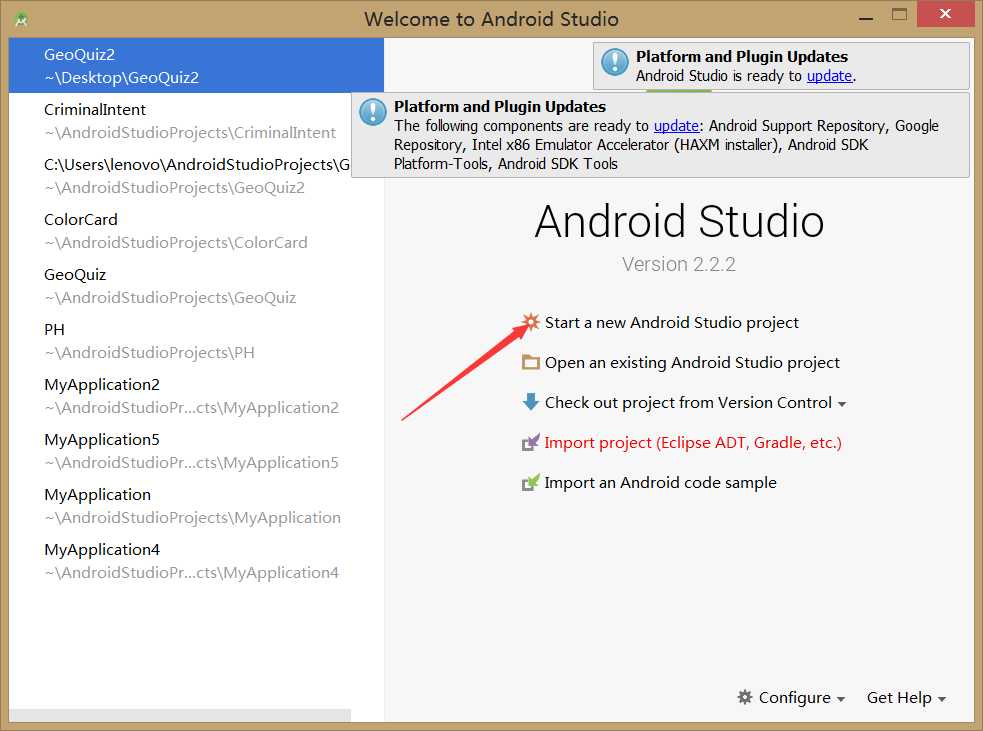Maximize the Welcome to Android Studio window
The width and height of the screenshot is (983, 731).
tap(899, 15)
